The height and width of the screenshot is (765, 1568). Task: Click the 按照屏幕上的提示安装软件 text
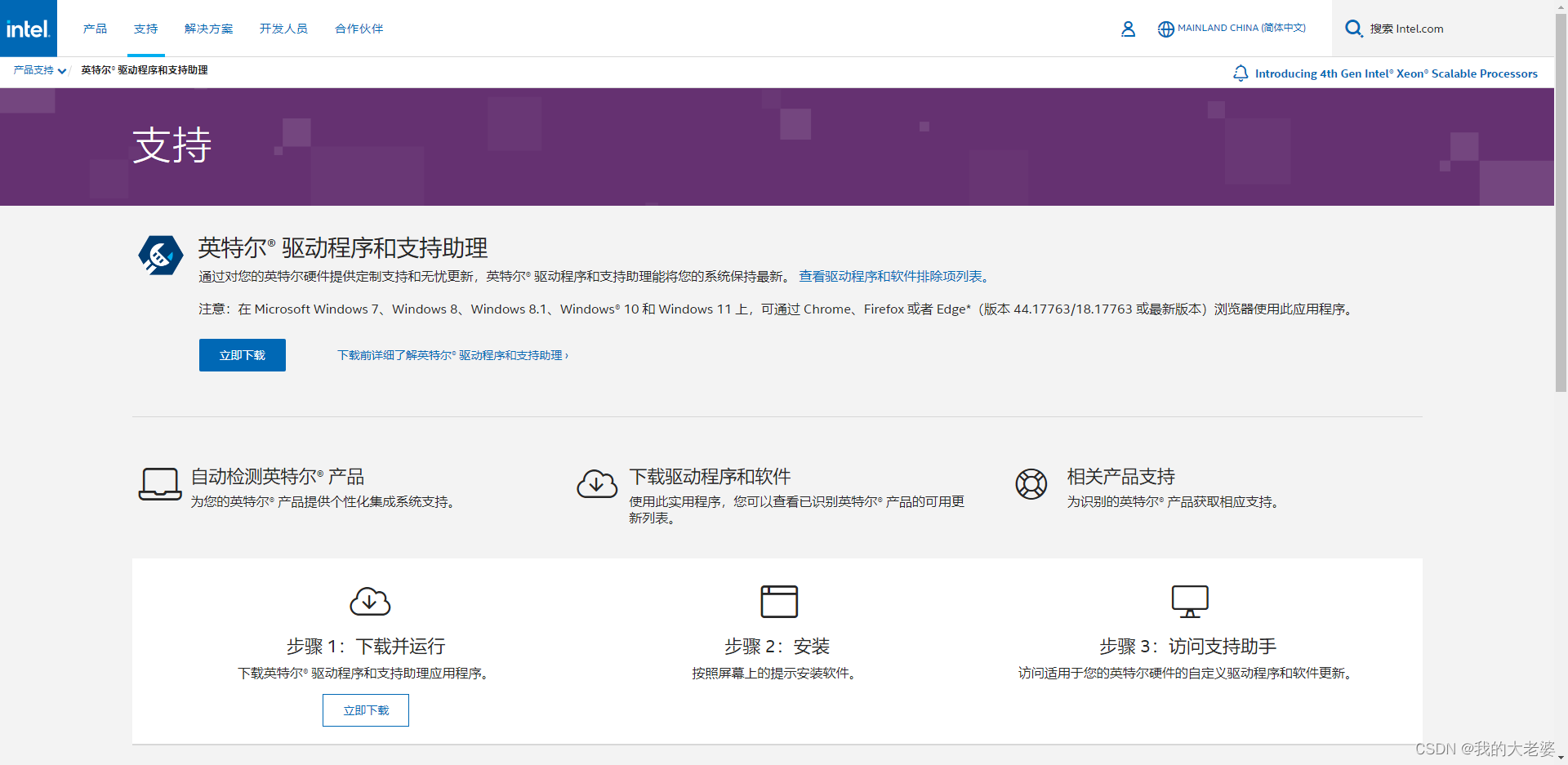pos(773,674)
